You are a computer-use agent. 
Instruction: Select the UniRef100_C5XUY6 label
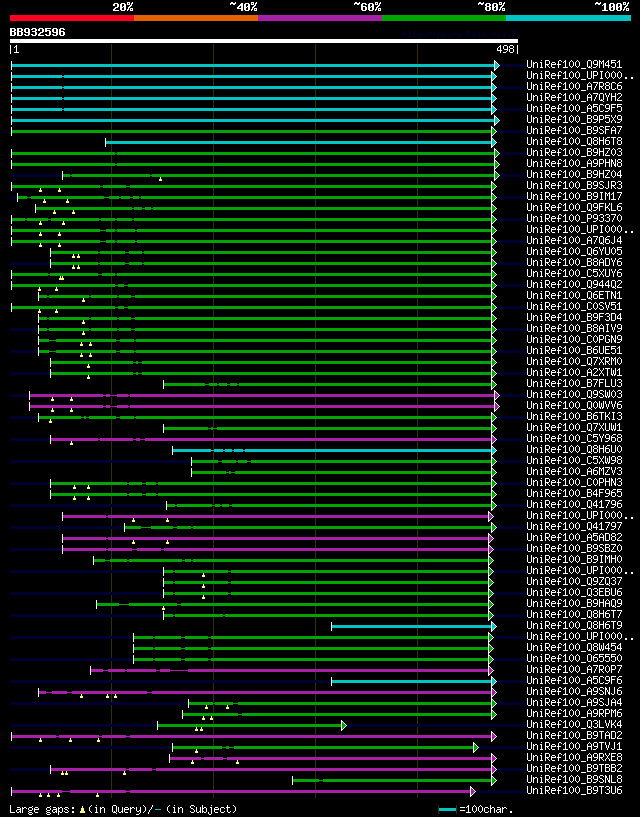coord(574,274)
